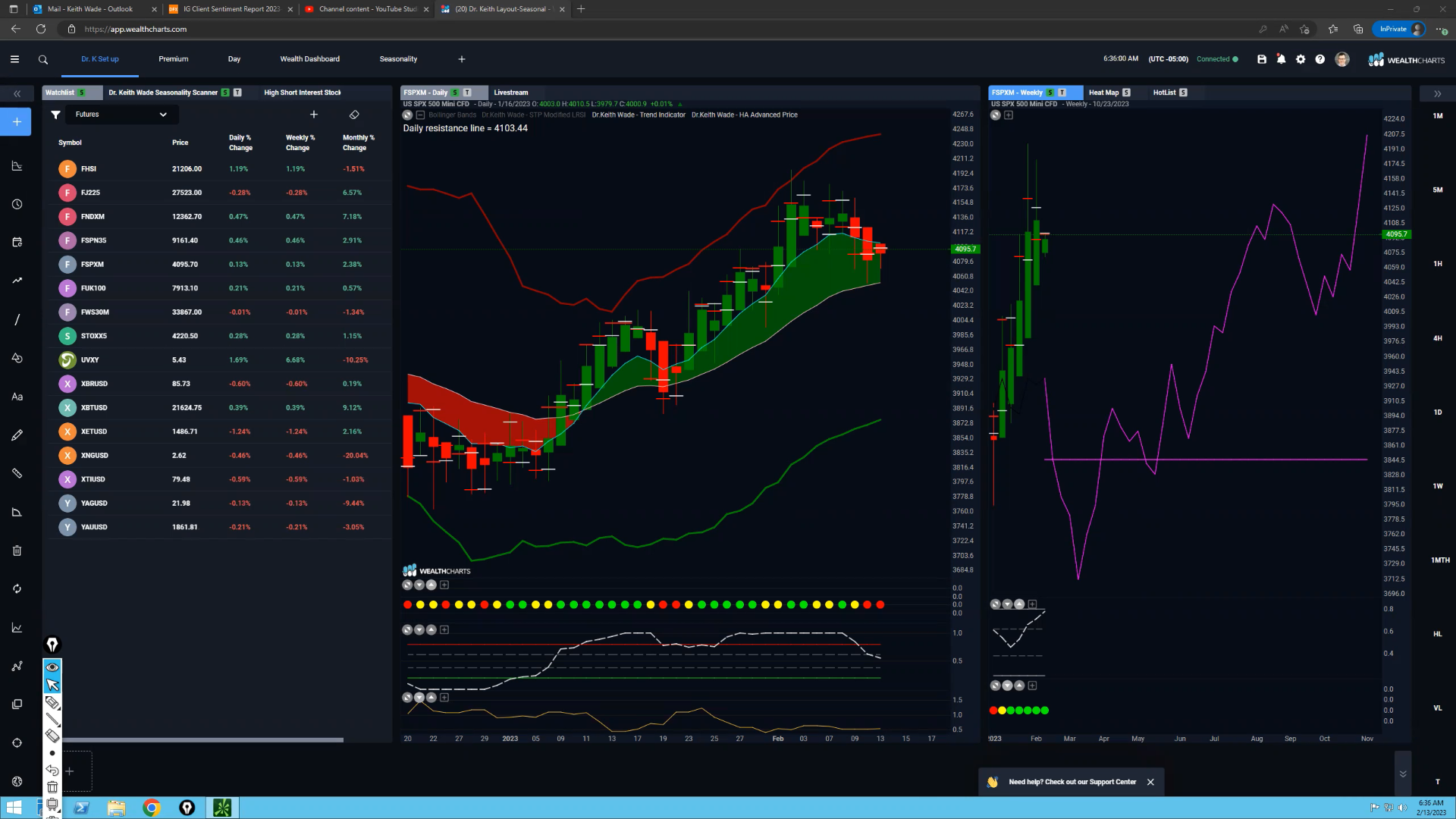Click the blue add widget plus button
Image resolution: width=1456 pixels, height=819 pixels.
[17, 122]
